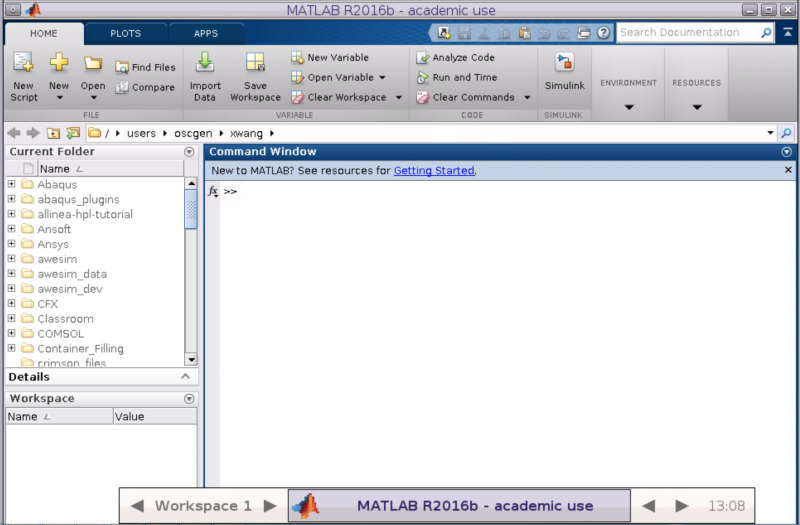Launch Find Files
Image resolution: width=800 pixels, height=525 pixels.
145,67
